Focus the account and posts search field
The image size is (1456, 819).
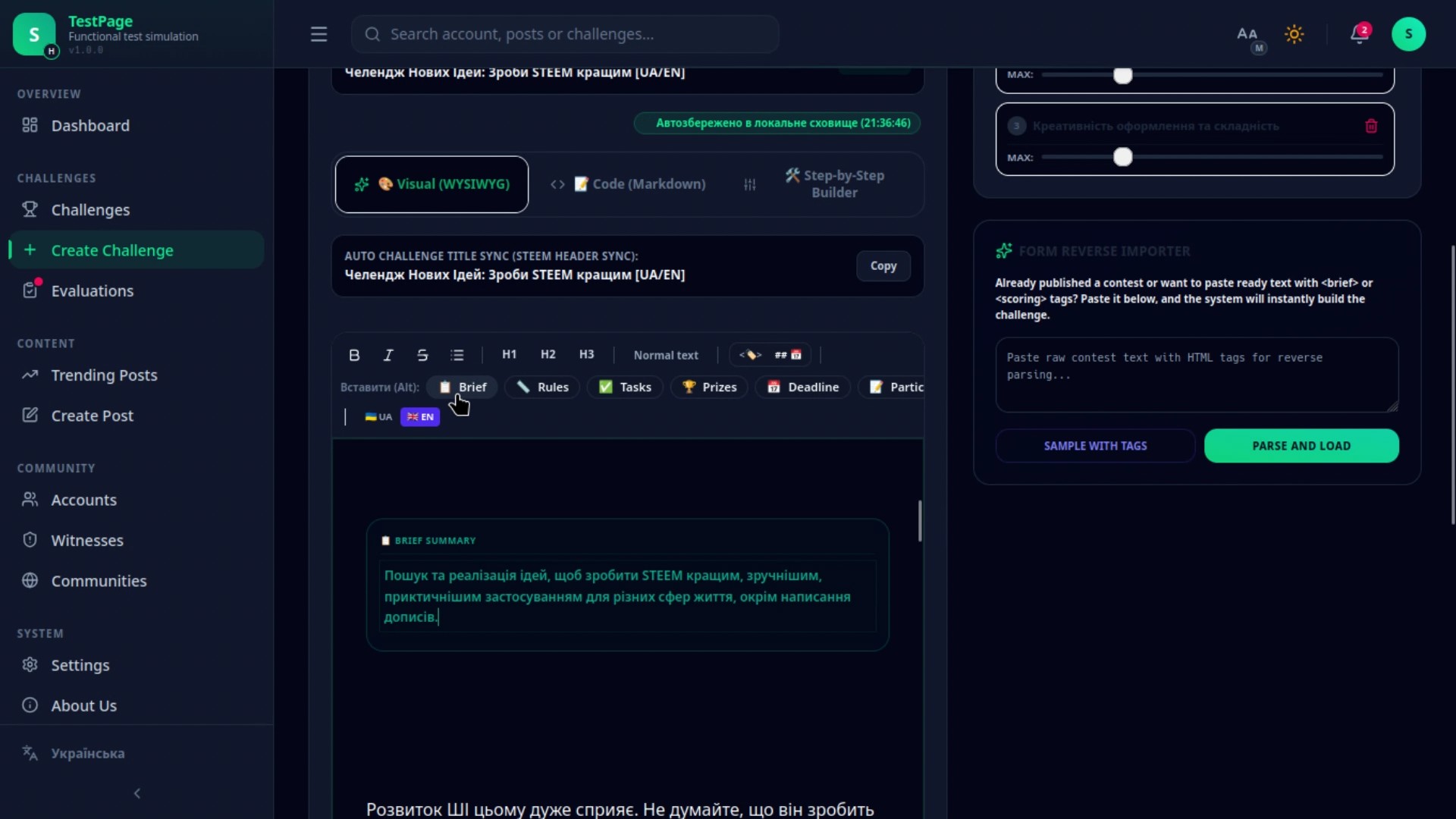[x=565, y=34]
